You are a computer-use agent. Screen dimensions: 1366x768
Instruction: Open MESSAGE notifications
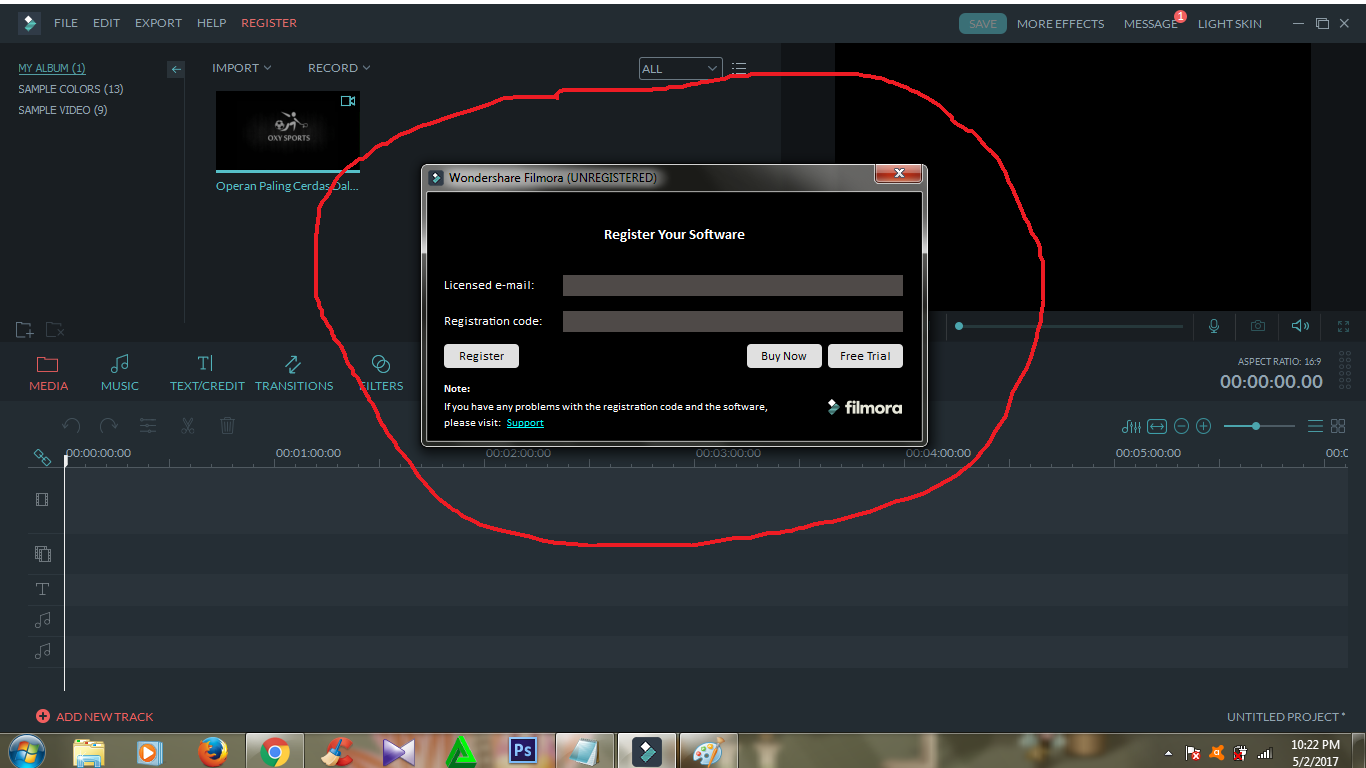pos(1151,24)
